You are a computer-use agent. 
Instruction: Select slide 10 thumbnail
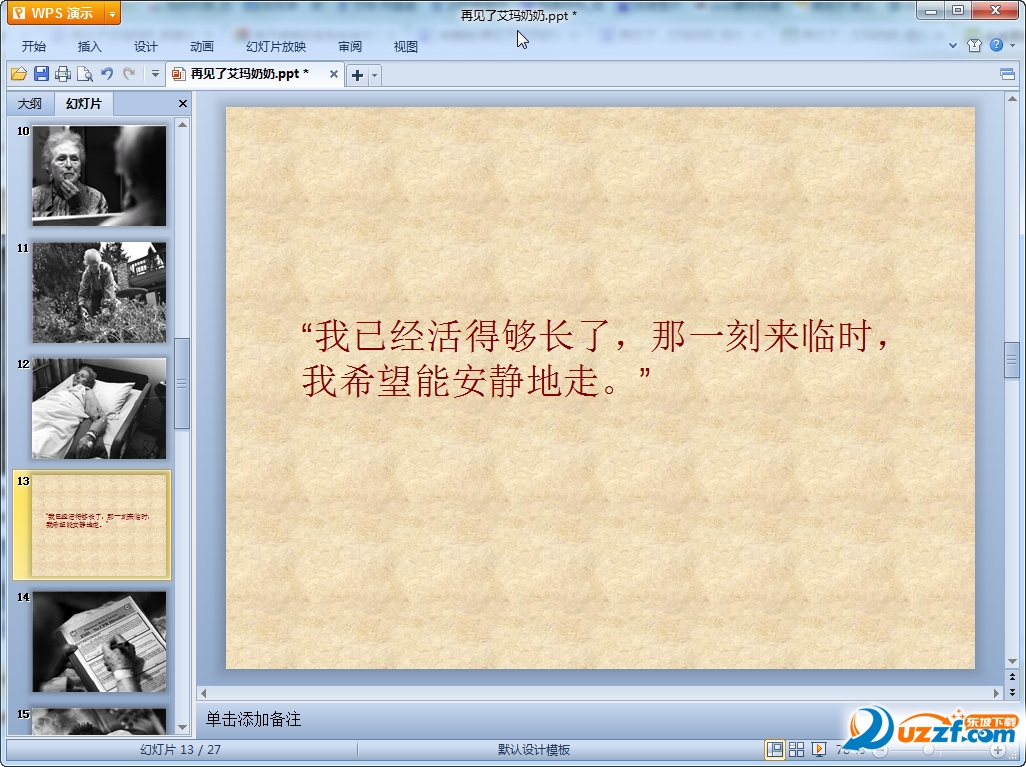coord(99,175)
